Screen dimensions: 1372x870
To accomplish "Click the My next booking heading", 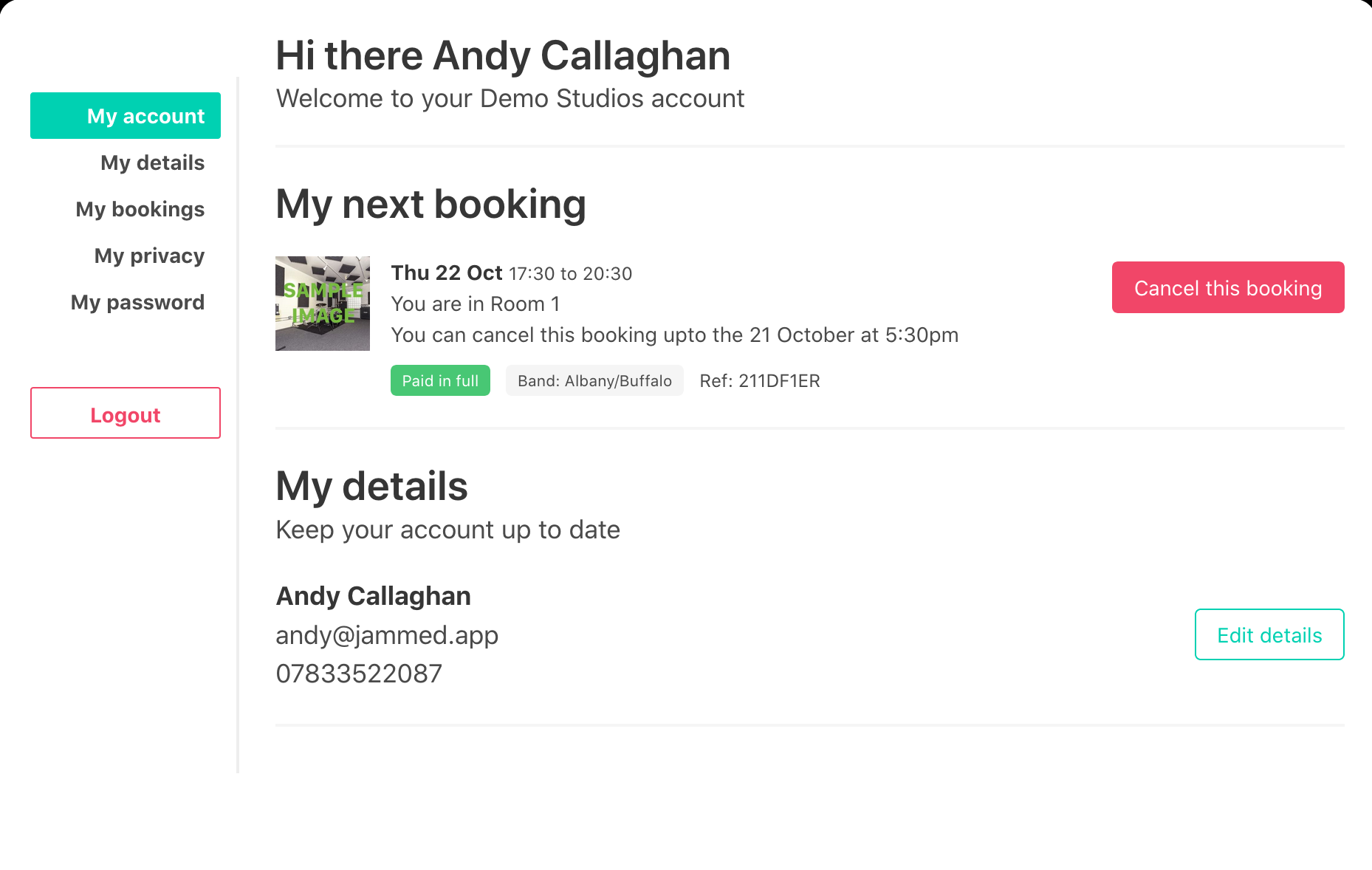I will 431,204.
